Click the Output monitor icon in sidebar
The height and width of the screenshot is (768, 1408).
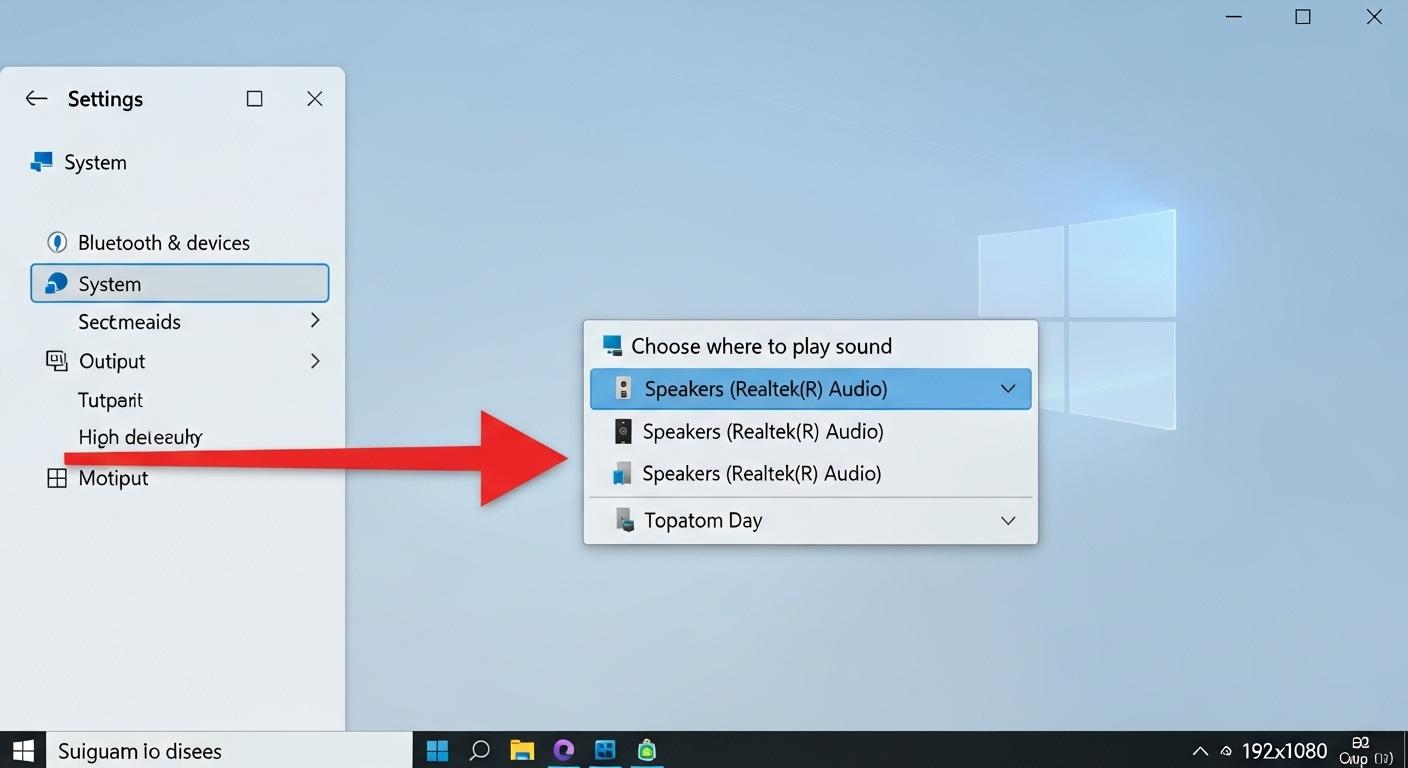pos(55,360)
